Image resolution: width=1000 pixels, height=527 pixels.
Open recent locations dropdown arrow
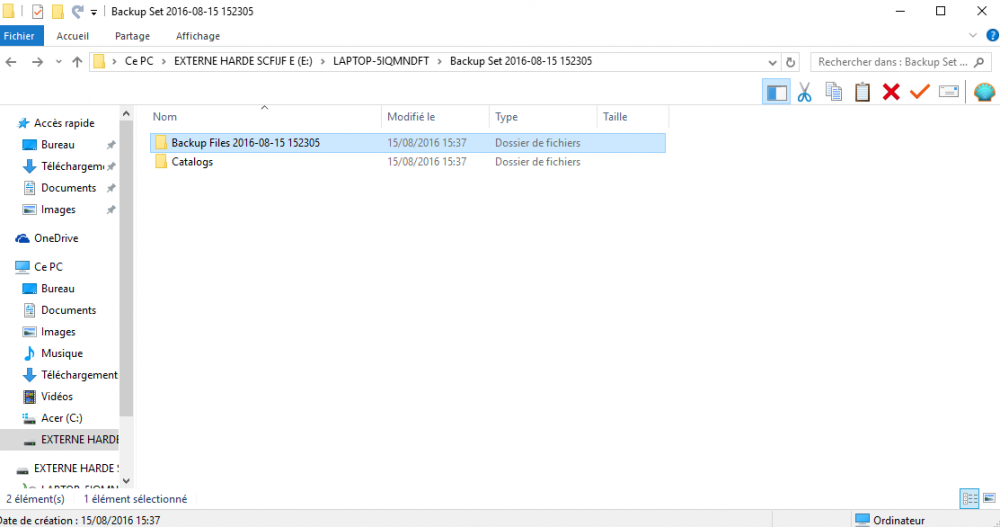pos(58,62)
